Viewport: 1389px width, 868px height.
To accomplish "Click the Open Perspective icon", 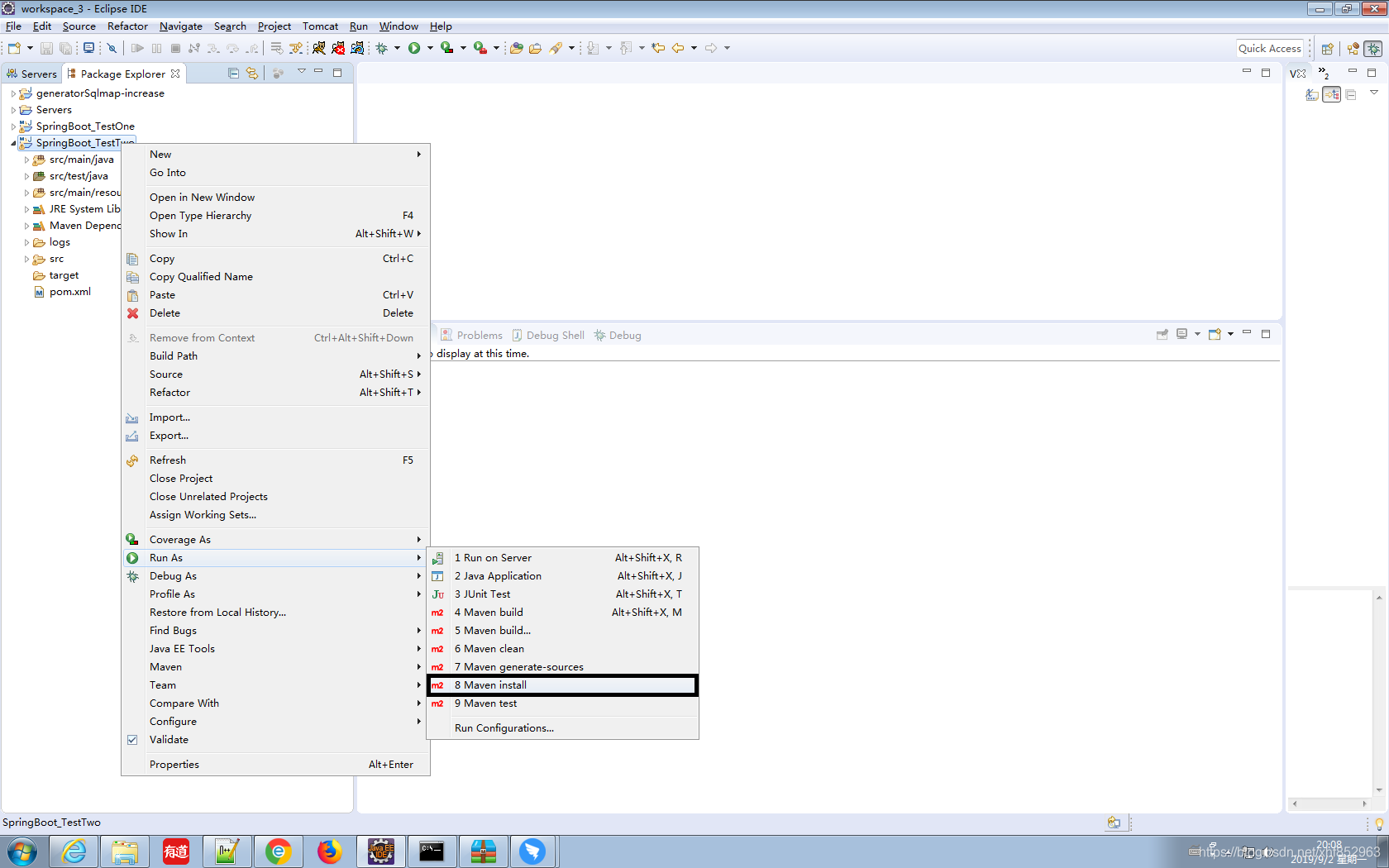I will (x=1327, y=49).
